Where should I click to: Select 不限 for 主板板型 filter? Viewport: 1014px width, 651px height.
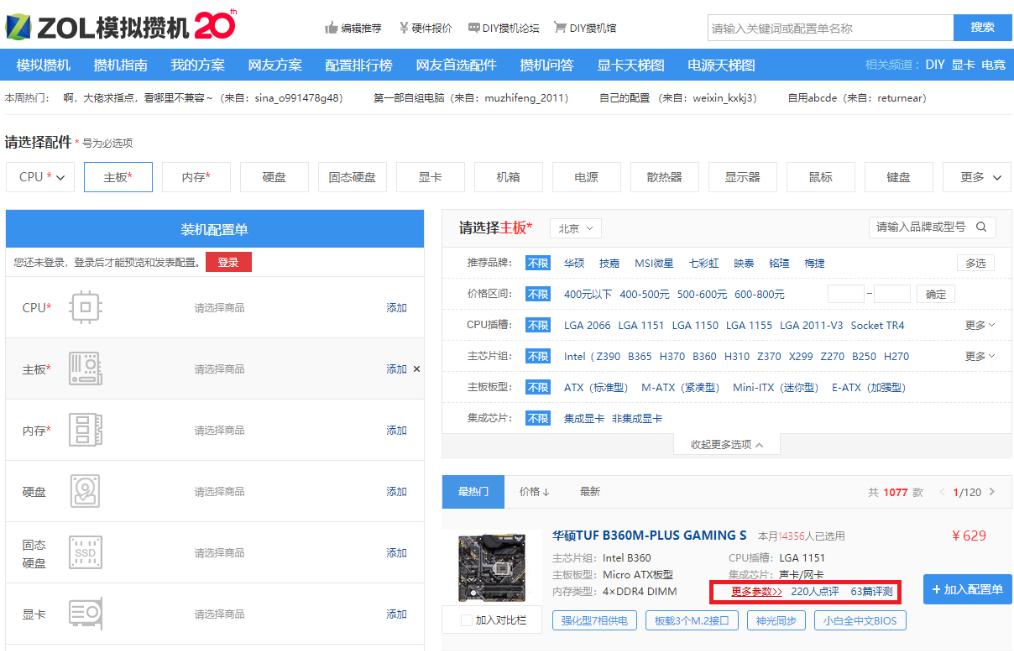[538, 387]
